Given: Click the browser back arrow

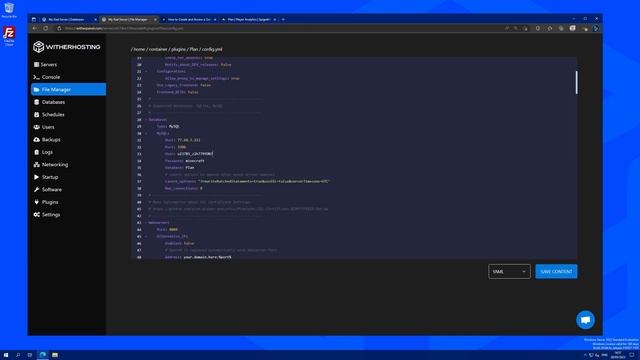Looking at the screenshot, I should [34, 28].
